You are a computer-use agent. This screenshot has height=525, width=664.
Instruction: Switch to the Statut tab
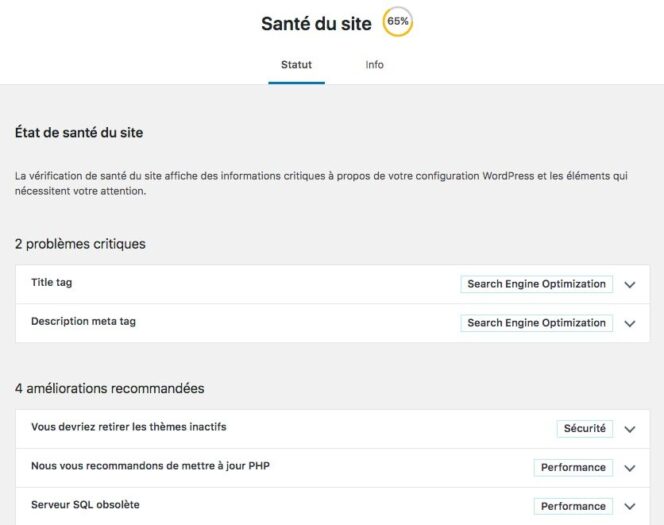(296, 65)
